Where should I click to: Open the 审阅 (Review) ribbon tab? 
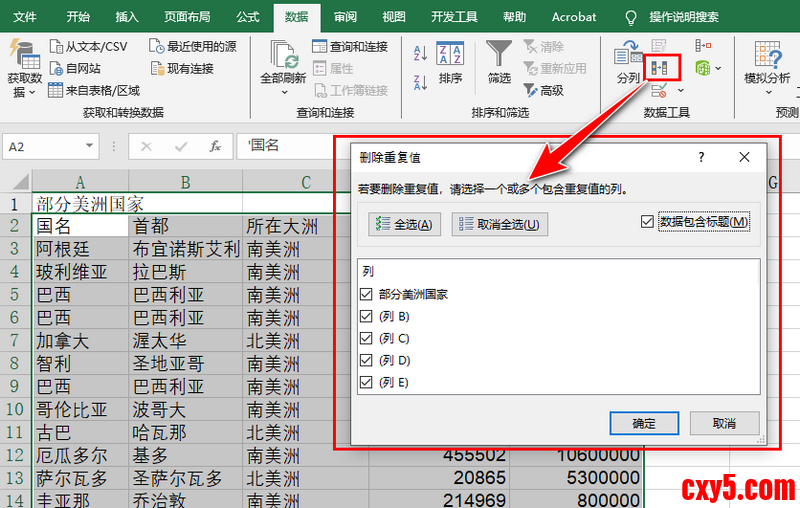tap(345, 17)
